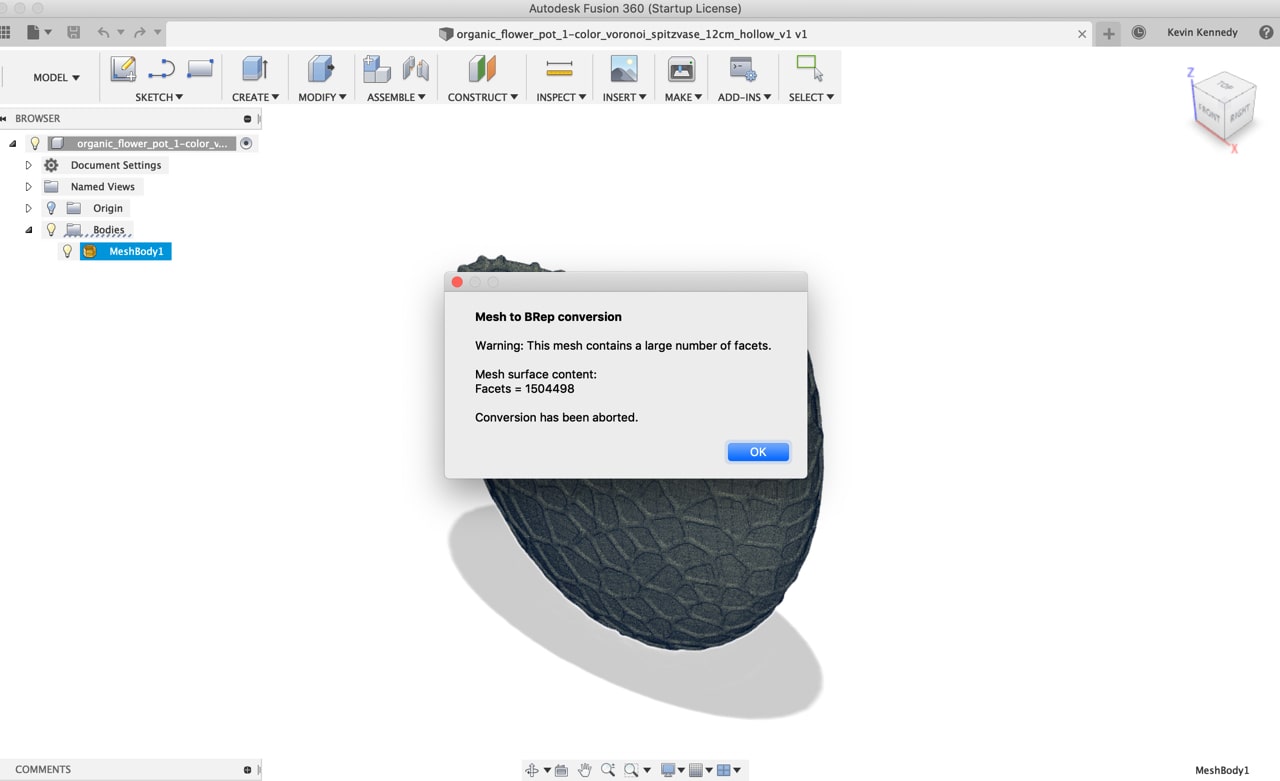Open the Kevin Kennedy account menu
This screenshot has width=1280, height=781.
[x=1201, y=33]
